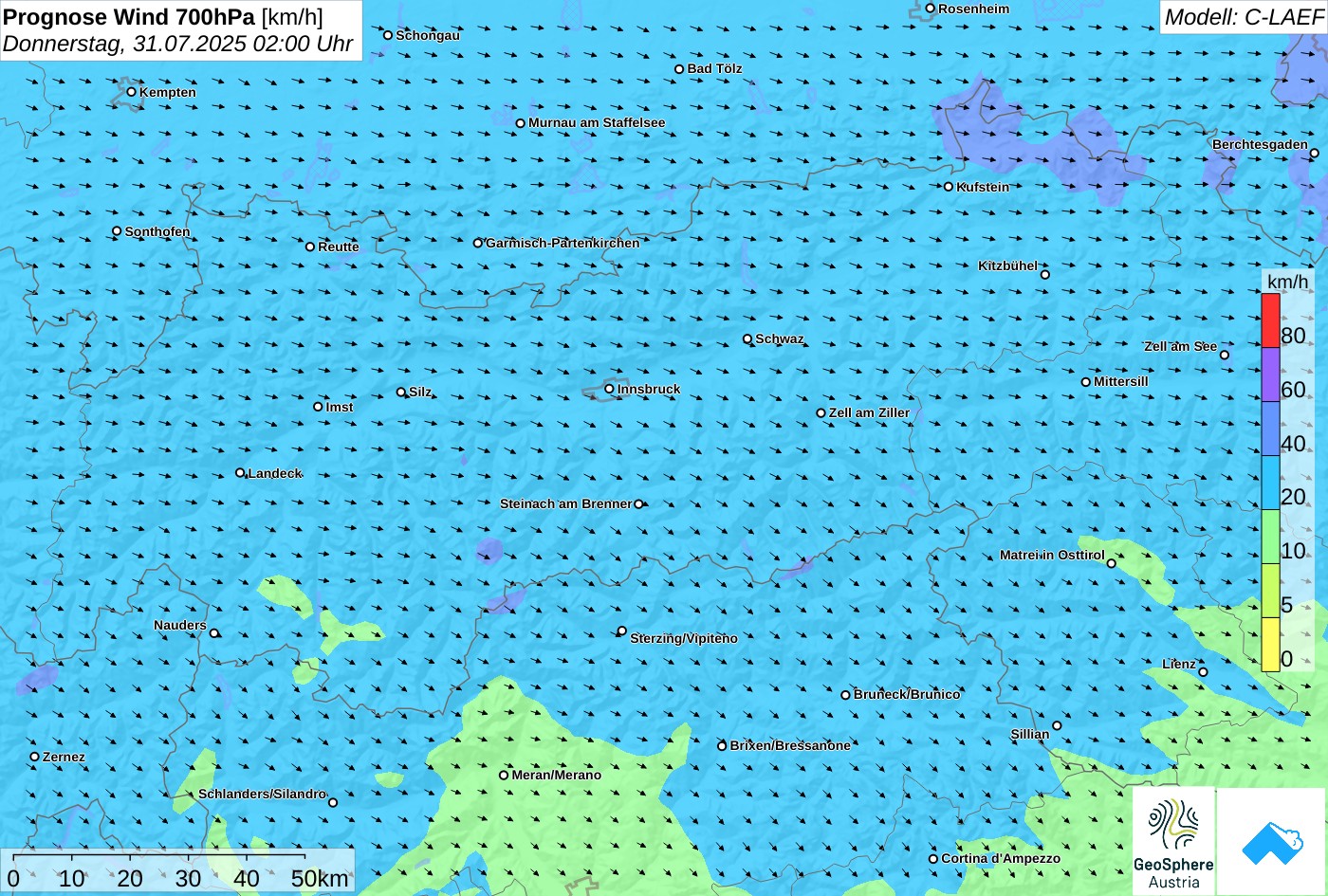
Task: Click the Bruneck/Brunico marker dot
Action: click(845, 695)
